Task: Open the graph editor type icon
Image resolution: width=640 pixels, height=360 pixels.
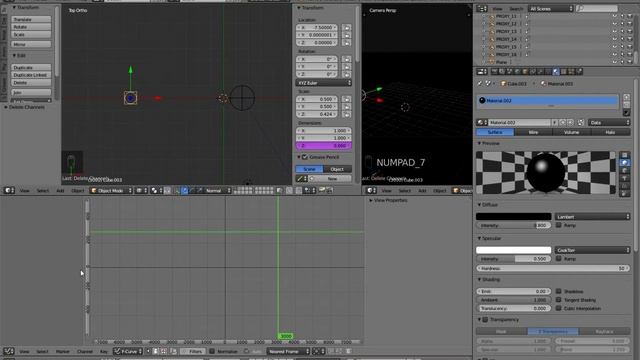Action: click(x=9, y=351)
